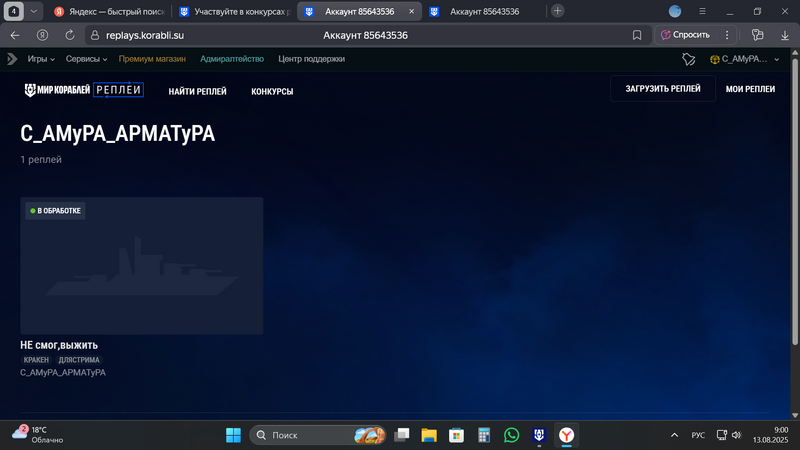The width and height of the screenshot is (800, 450).
Task: Open the C_AMyPA_APMATyPA author link under replay
Action: coord(63,372)
